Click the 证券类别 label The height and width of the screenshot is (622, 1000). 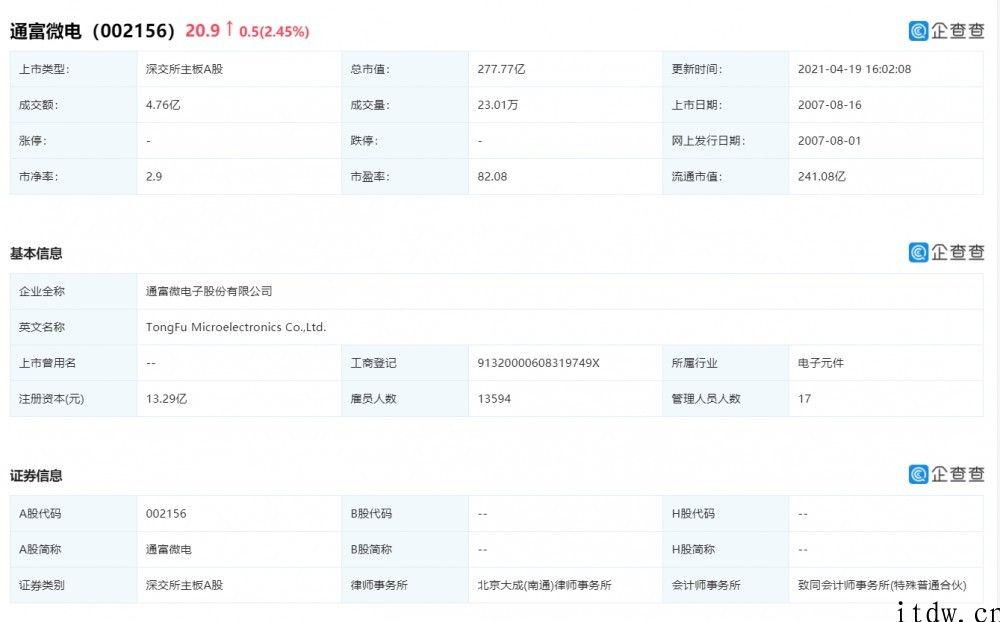tap(41, 584)
